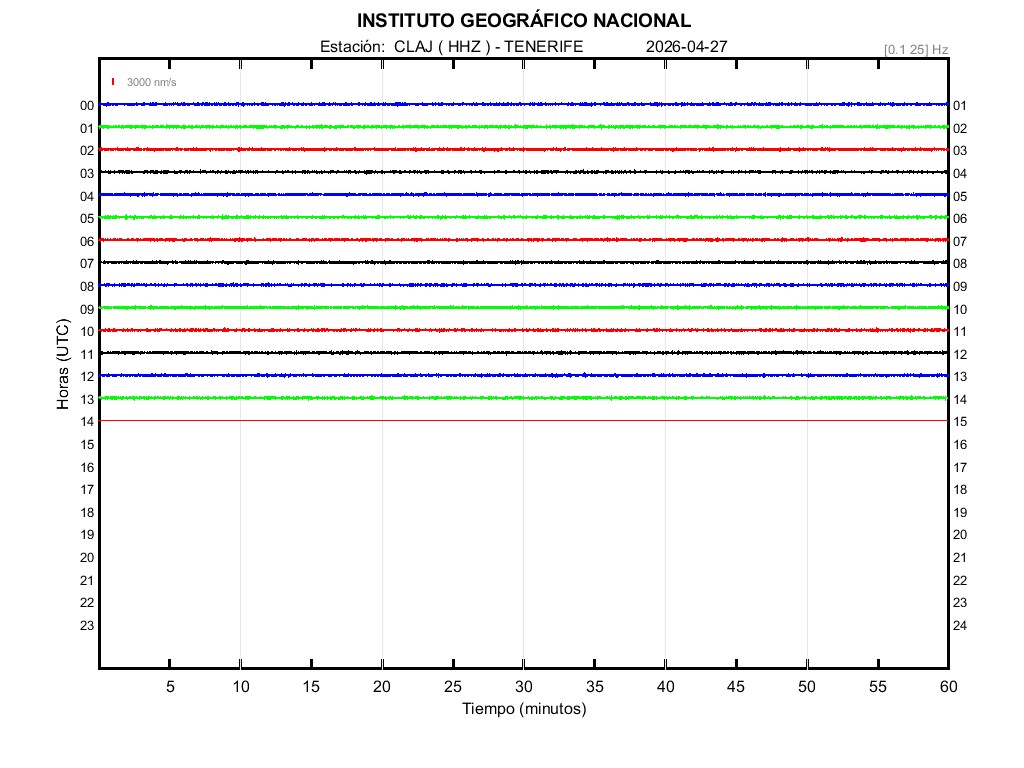Screen dimensions: 1024x768
Task: Select the 30 minute tick label
Action: pyautogui.click(x=523, y=687)
